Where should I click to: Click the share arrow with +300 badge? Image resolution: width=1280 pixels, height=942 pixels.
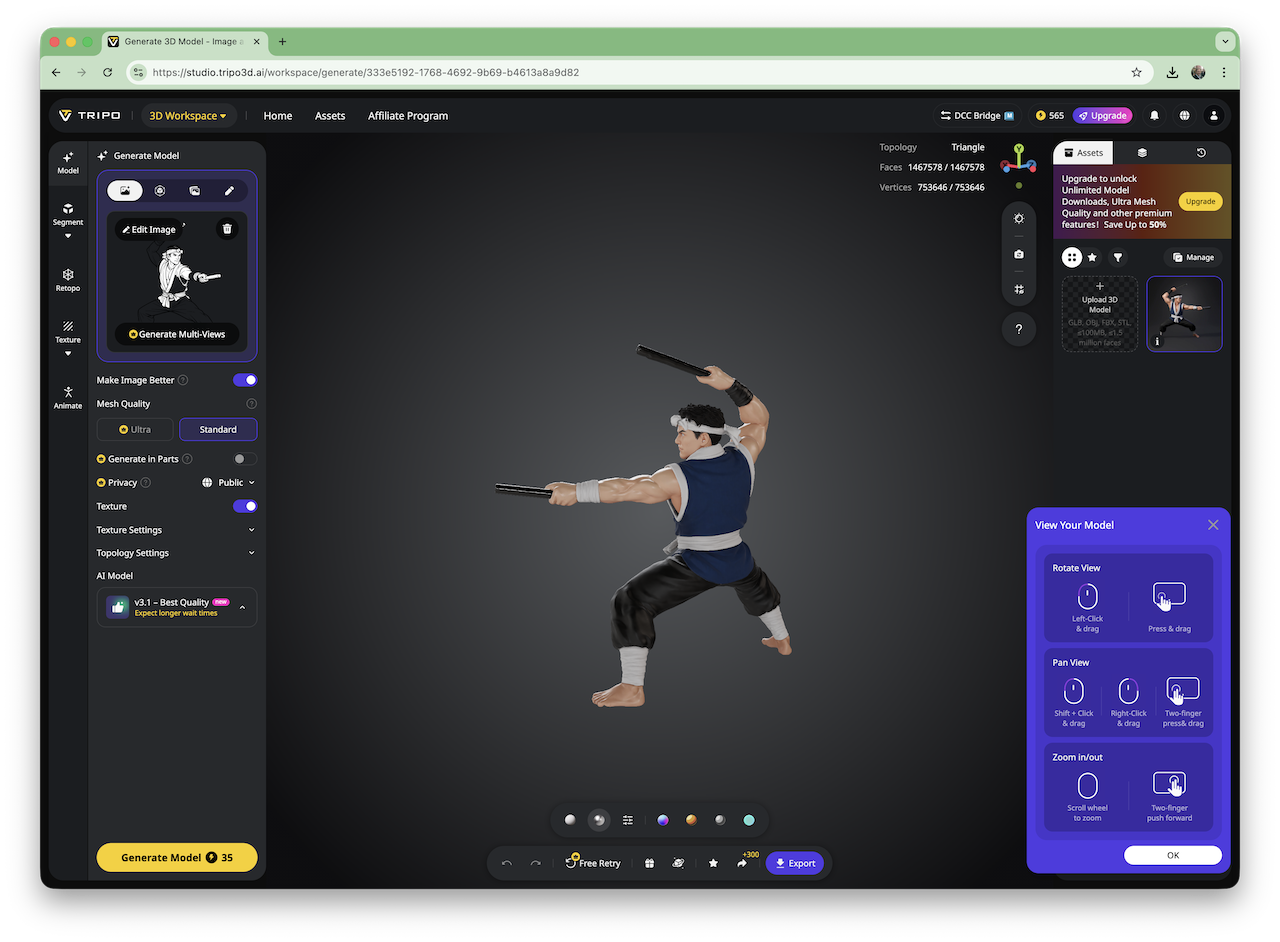pos(742,863)
